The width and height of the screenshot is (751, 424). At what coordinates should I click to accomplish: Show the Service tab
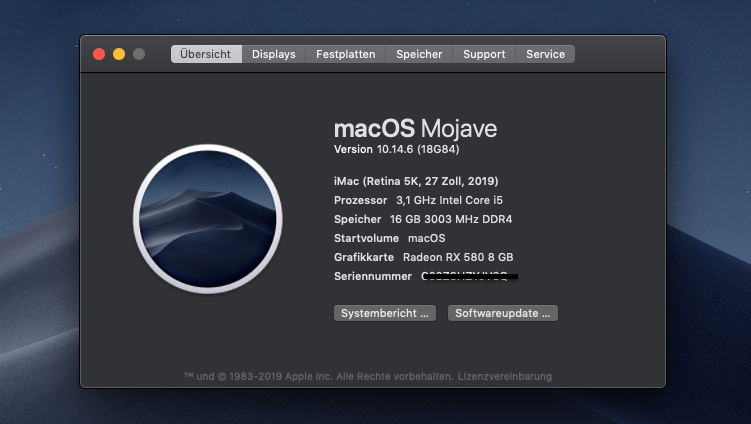click(546, 54)
